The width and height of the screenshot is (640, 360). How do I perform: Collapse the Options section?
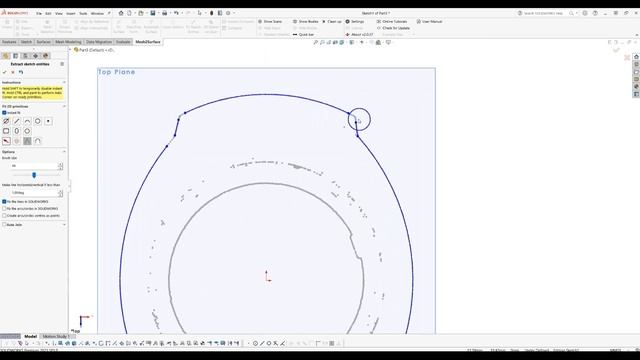click(x=64, y=152)
